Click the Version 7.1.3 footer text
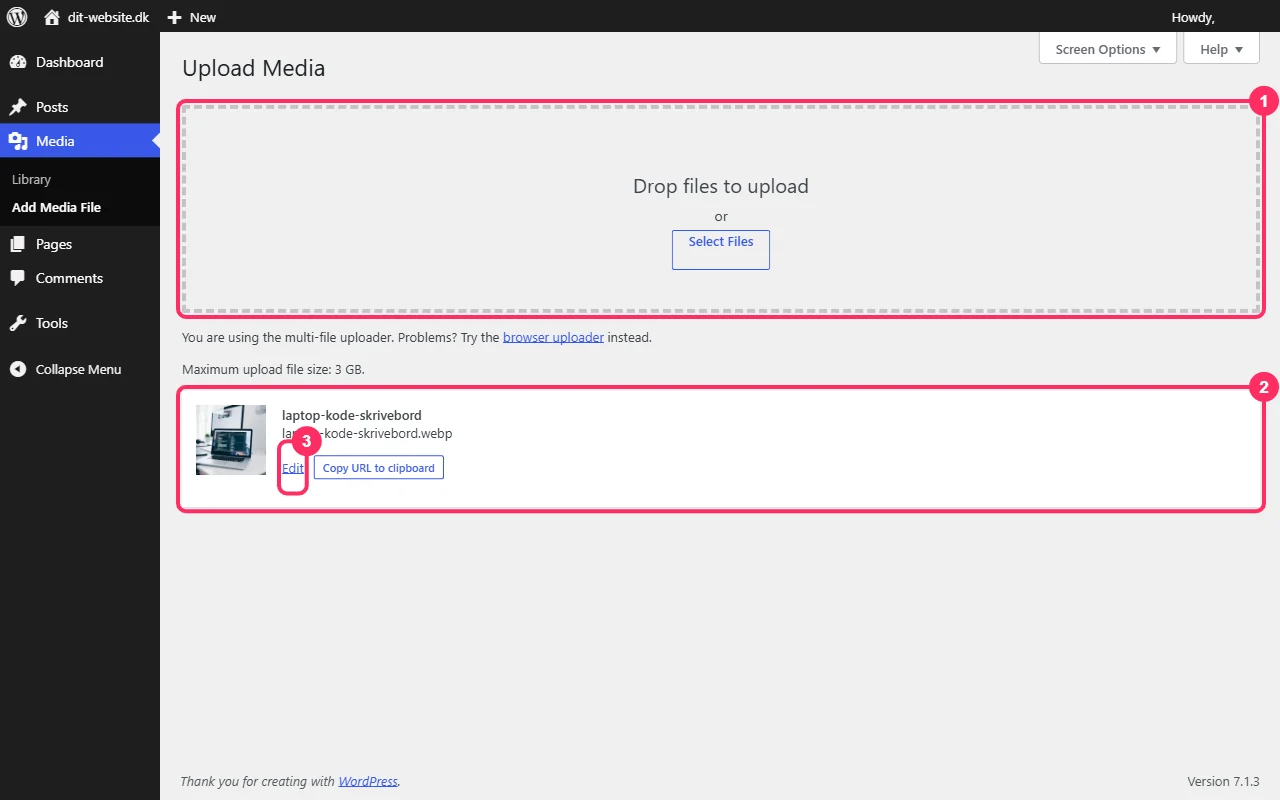The width and height of the screenshot is (1280, 800). [x=1223, y=781]
